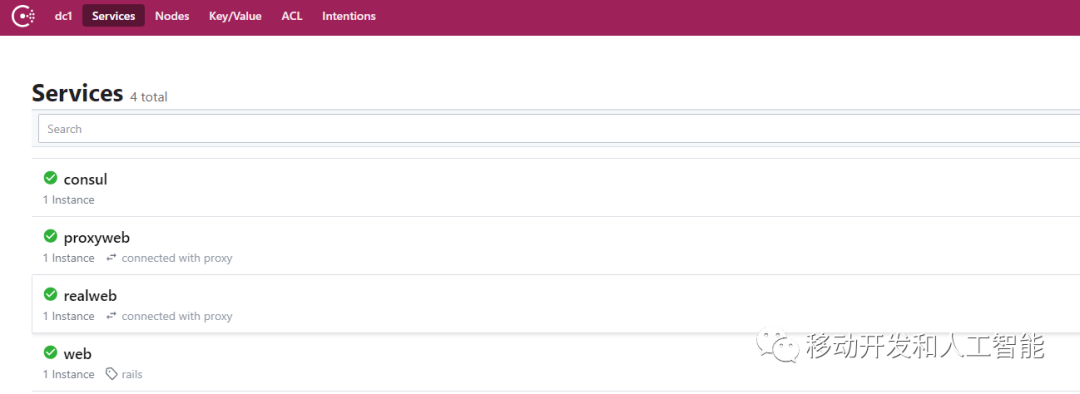Click the green check icon beside realweb
Viewport: 1080px width, 394px height.
50,294
